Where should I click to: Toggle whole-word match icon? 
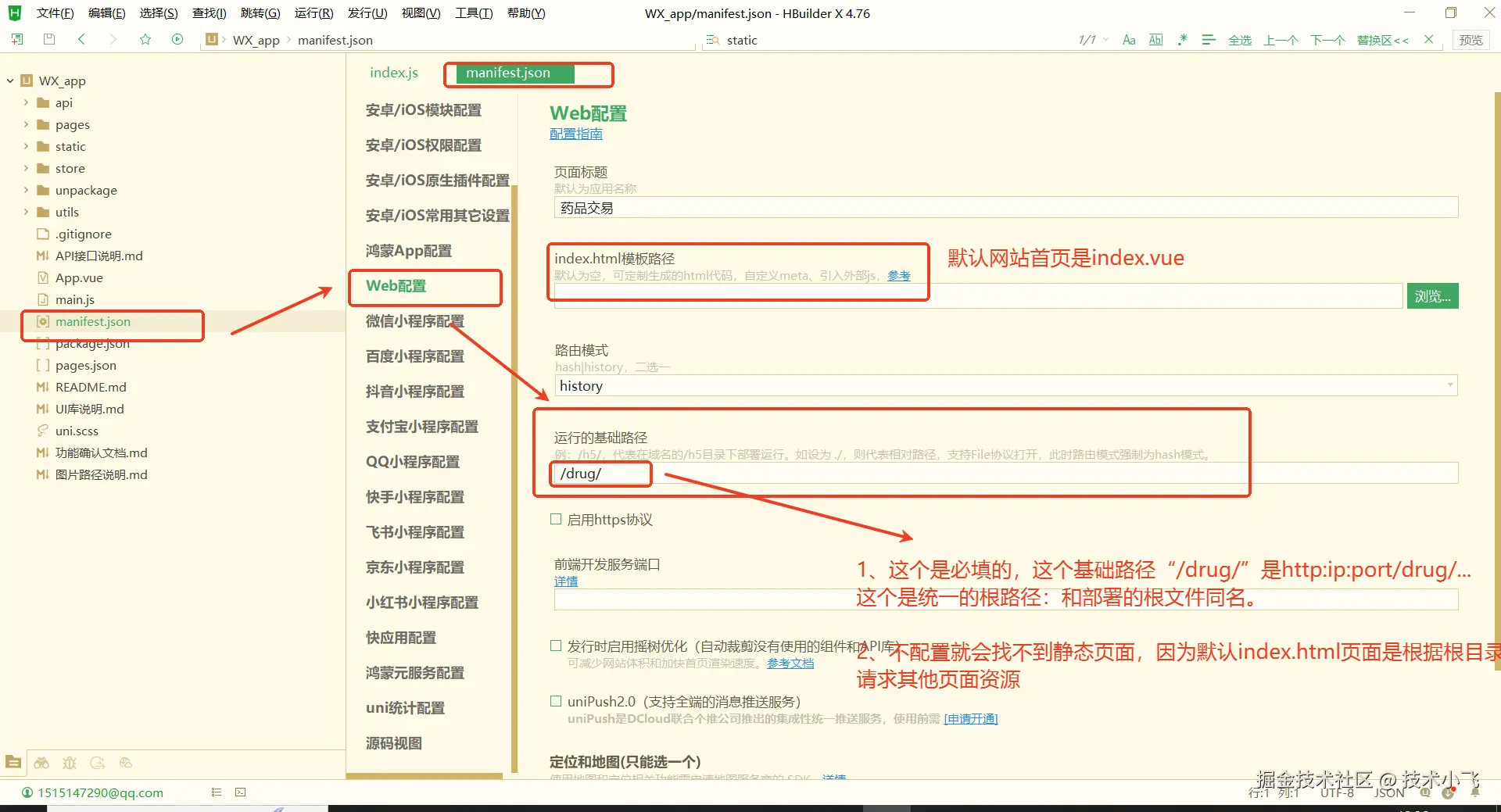pyautogui.click(x=1156, y=40)
